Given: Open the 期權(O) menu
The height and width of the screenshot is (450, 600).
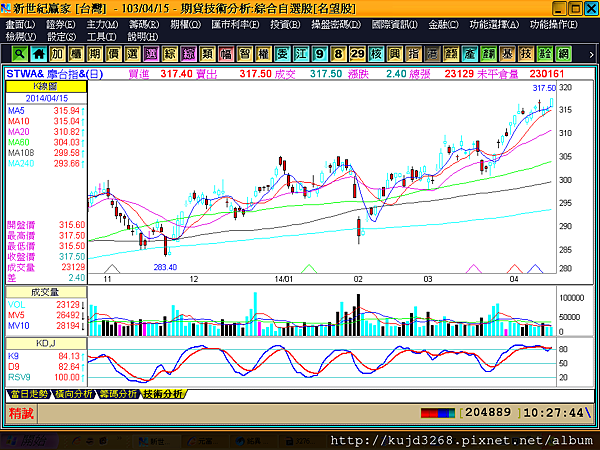Looking at the screenshot, I should [x=185, y=25].
